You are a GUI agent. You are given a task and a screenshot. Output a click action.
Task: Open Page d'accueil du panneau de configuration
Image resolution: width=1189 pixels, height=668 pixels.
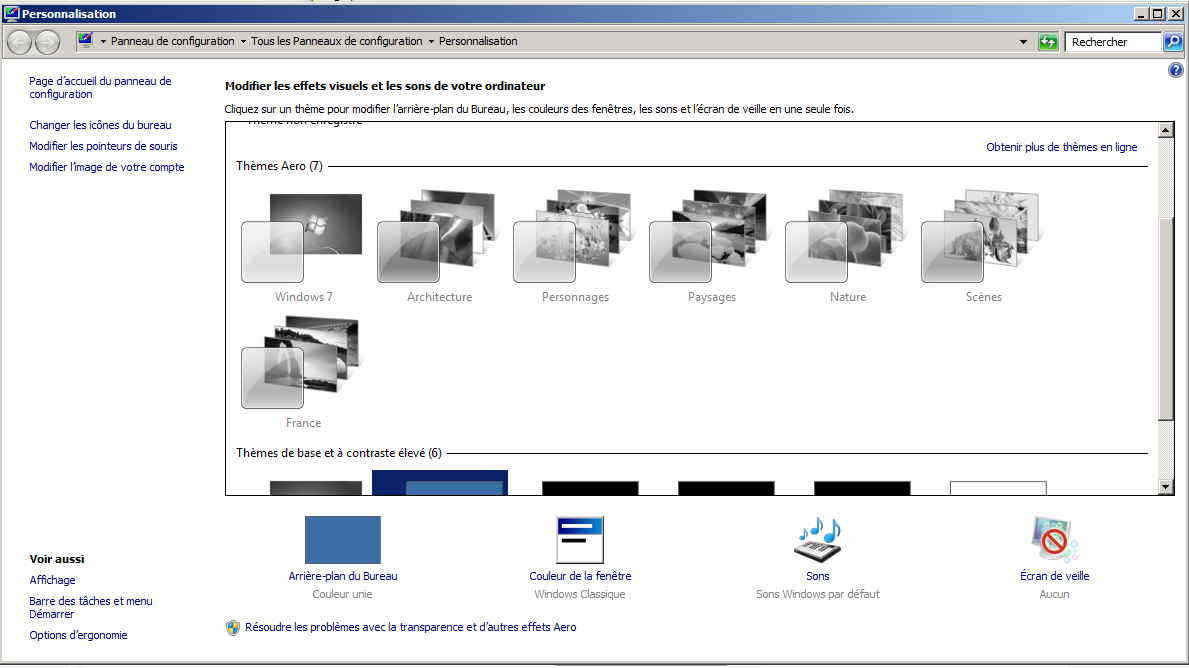pyautogui.click(x=100, y=87)
